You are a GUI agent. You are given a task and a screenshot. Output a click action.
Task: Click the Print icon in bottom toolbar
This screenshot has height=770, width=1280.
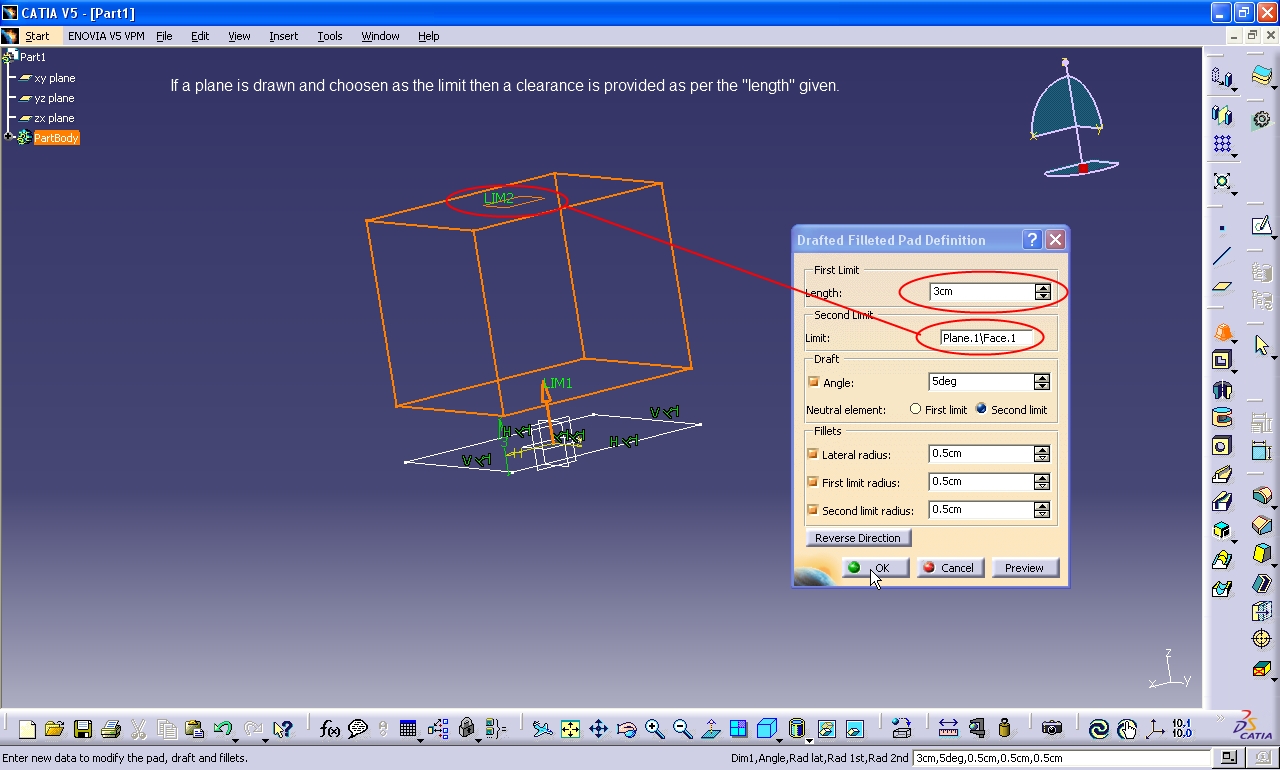[x=111, y=729]
